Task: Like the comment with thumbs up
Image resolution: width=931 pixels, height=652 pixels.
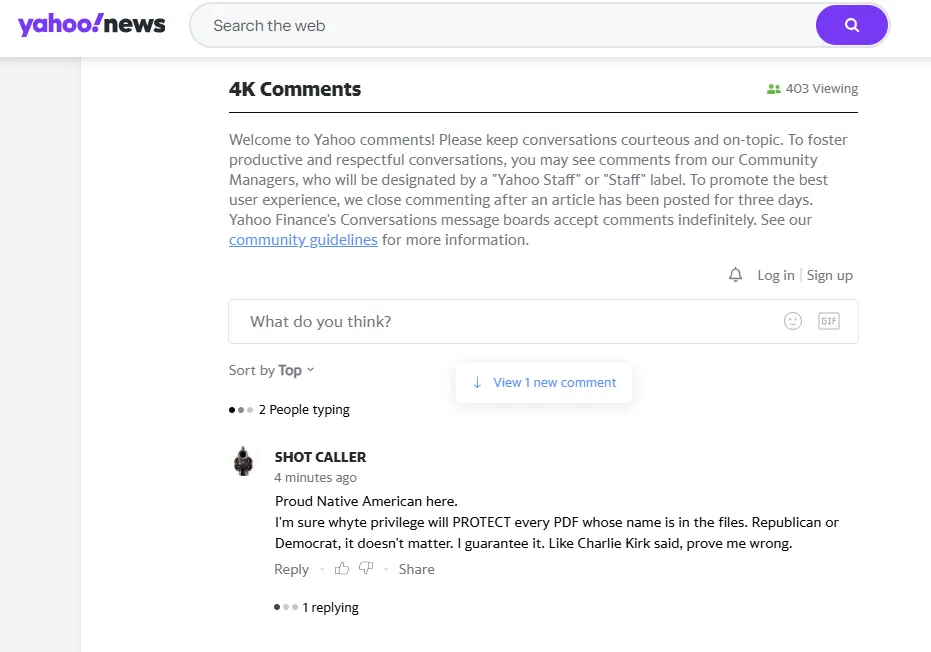Action: pos(342,569)
